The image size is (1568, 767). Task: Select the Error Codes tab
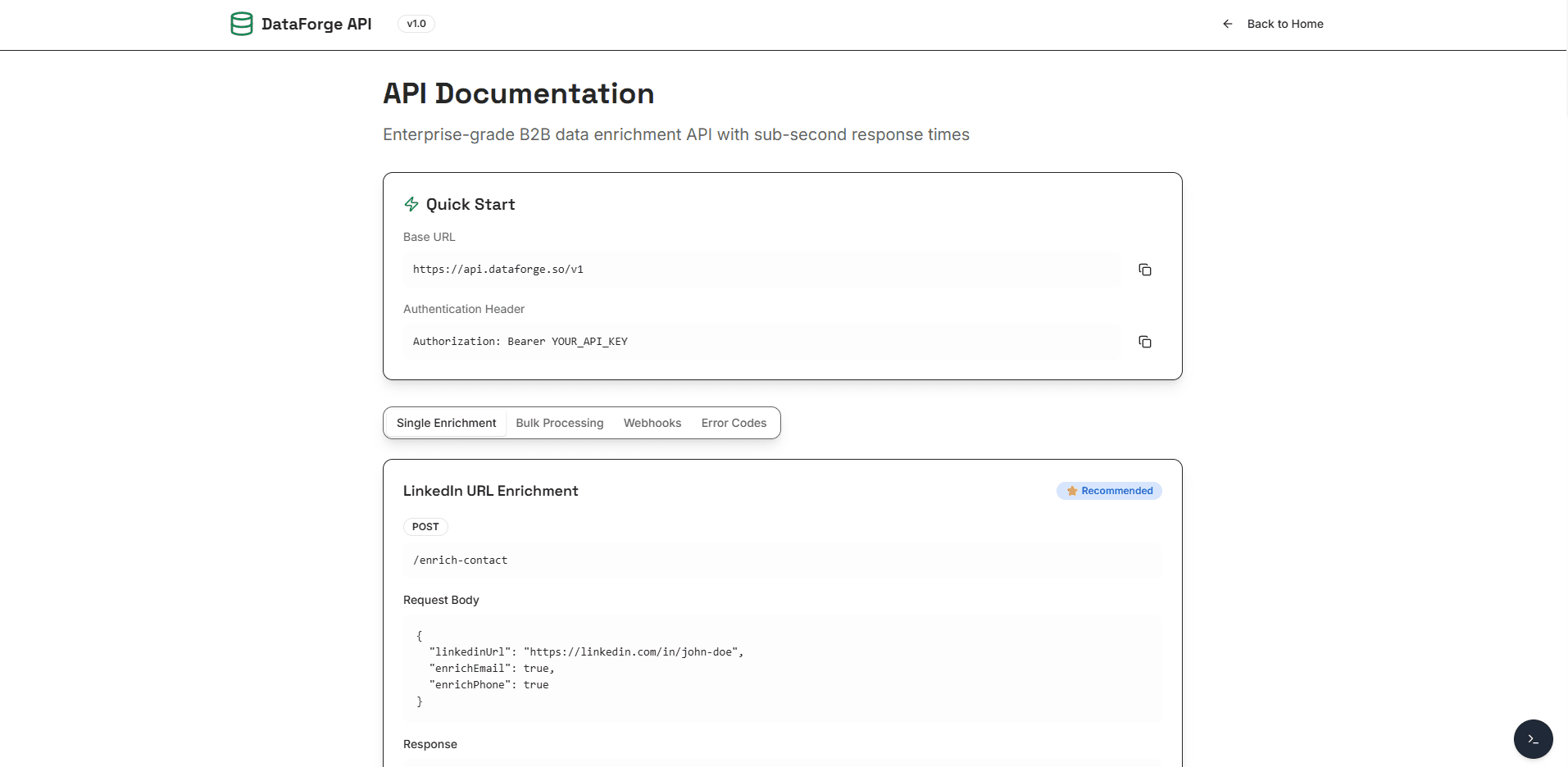(x=734, y=423)
